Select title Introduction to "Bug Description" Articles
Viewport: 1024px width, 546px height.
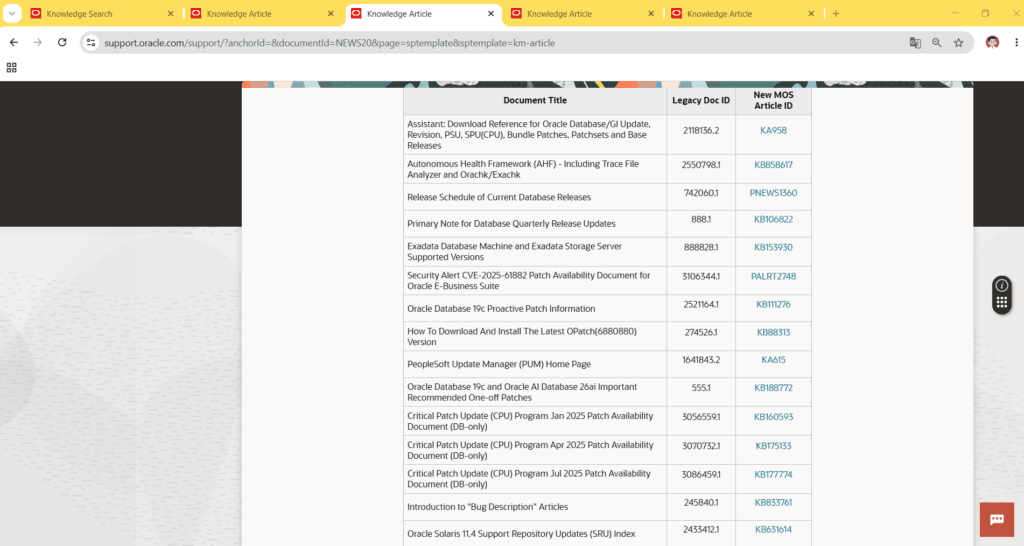coord(487,507)
